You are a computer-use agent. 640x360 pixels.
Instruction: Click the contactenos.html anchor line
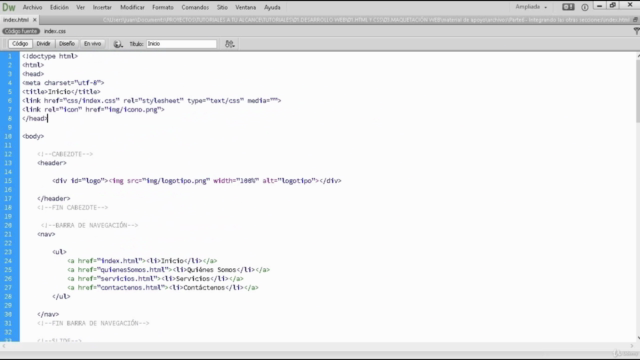[163, 288]
